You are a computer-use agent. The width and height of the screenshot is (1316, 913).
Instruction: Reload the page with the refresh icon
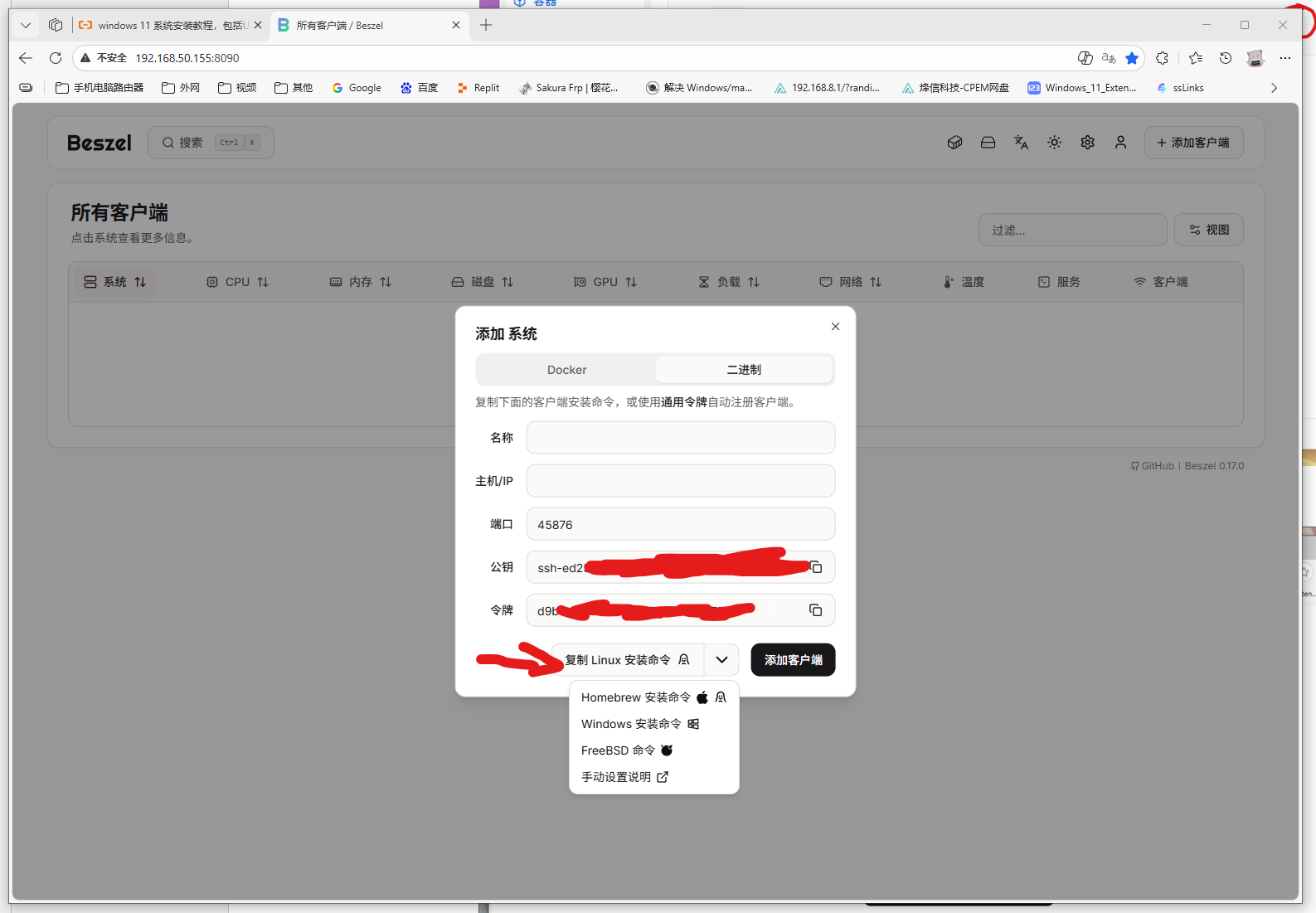[x=56, y=58]
